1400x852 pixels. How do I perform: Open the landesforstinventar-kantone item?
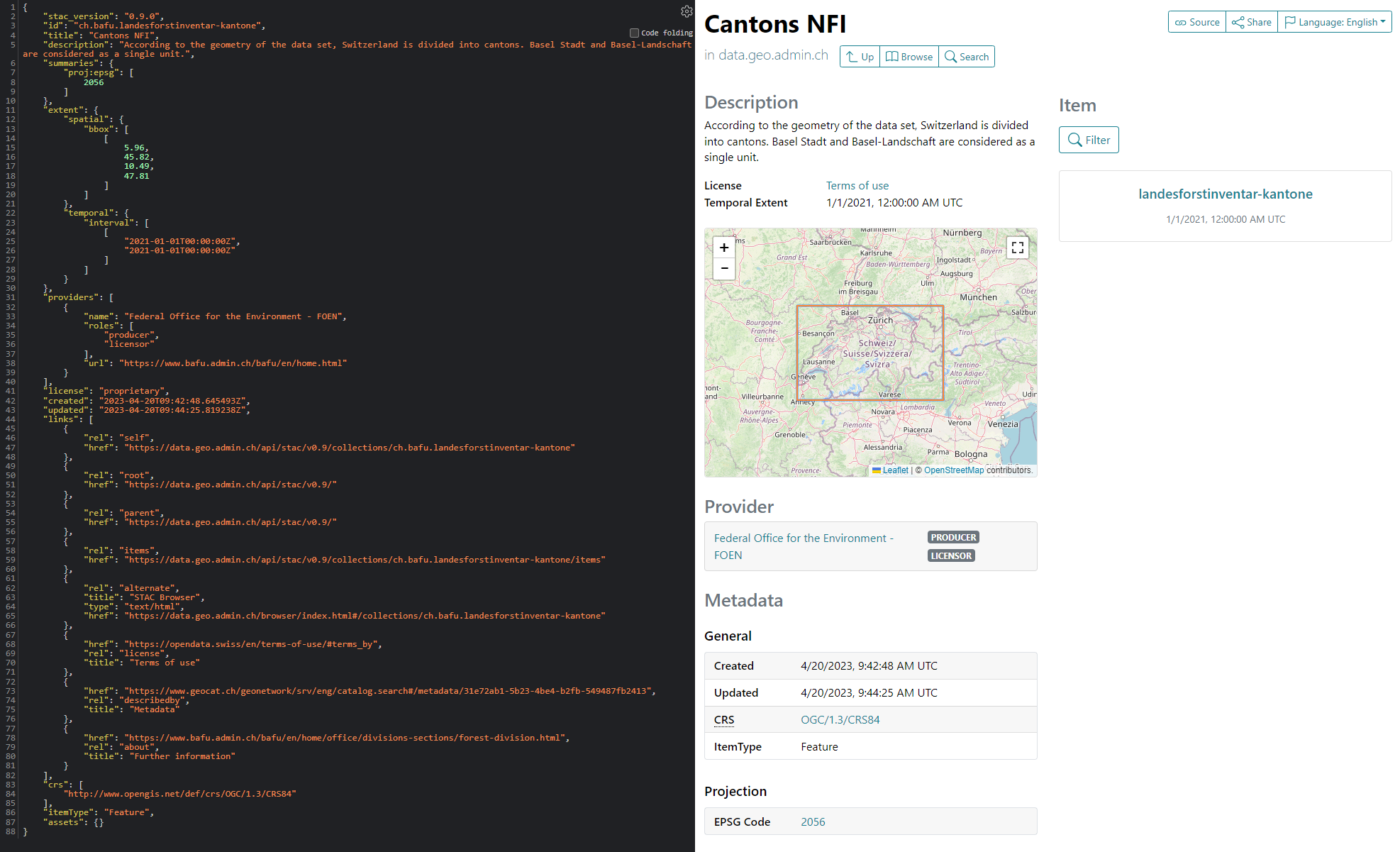click(1225, 194)
